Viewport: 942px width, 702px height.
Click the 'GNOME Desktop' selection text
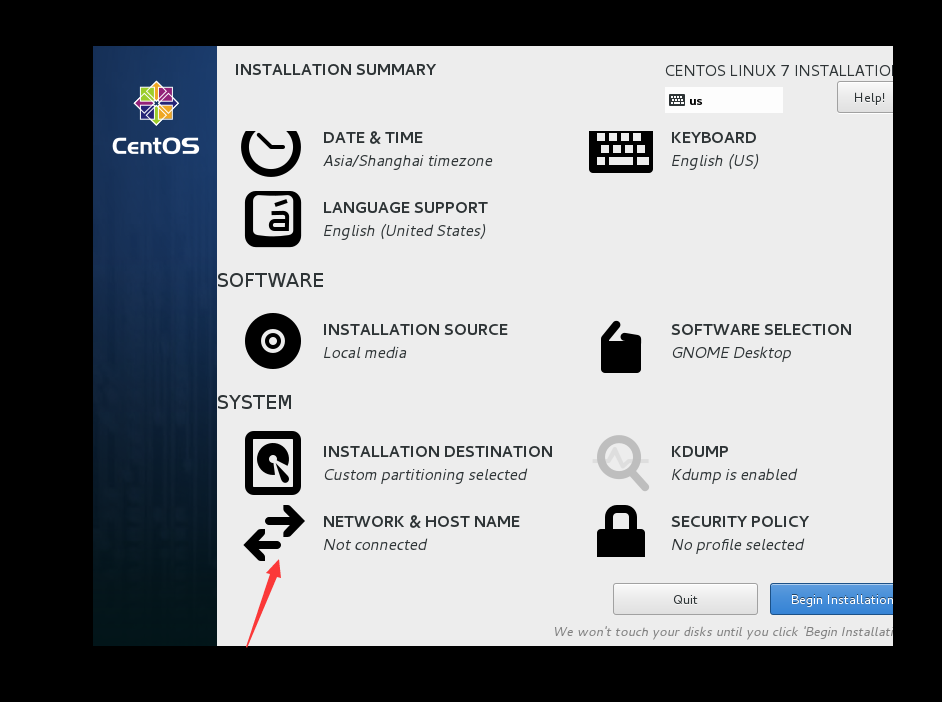731,353
